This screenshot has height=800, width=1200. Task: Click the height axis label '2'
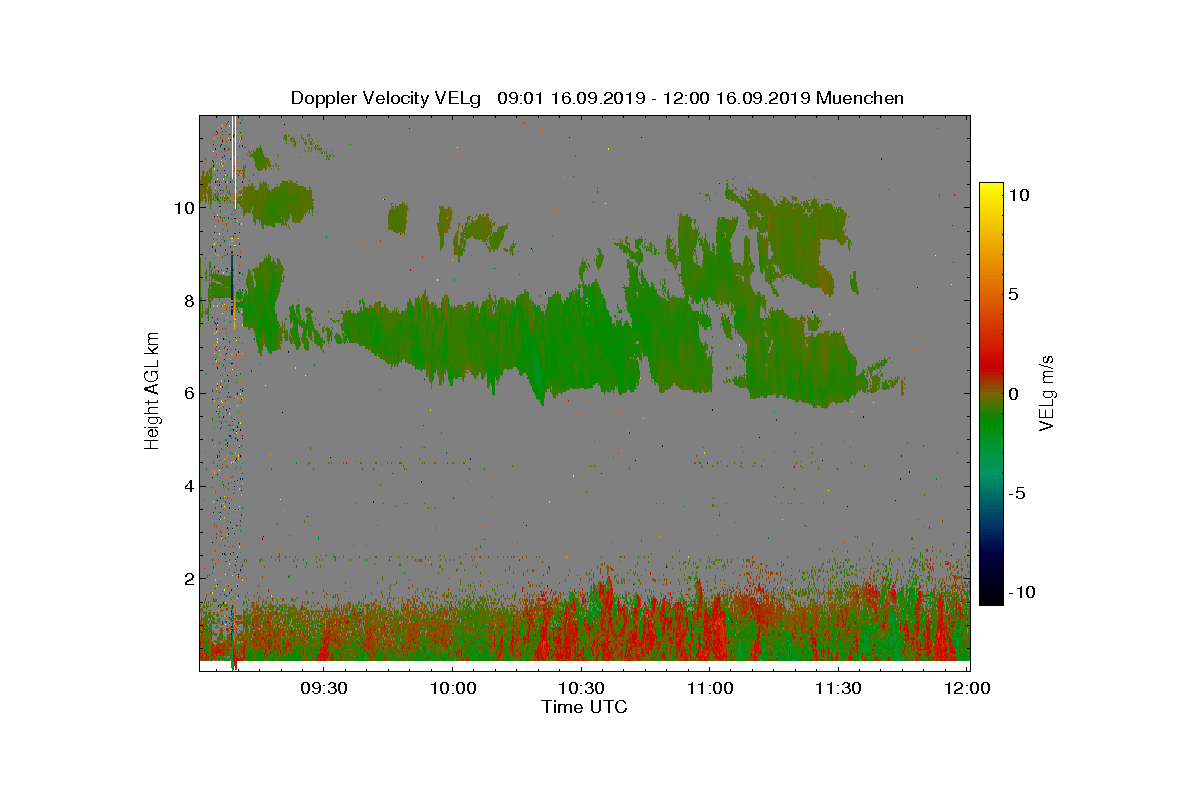point(187,578)
